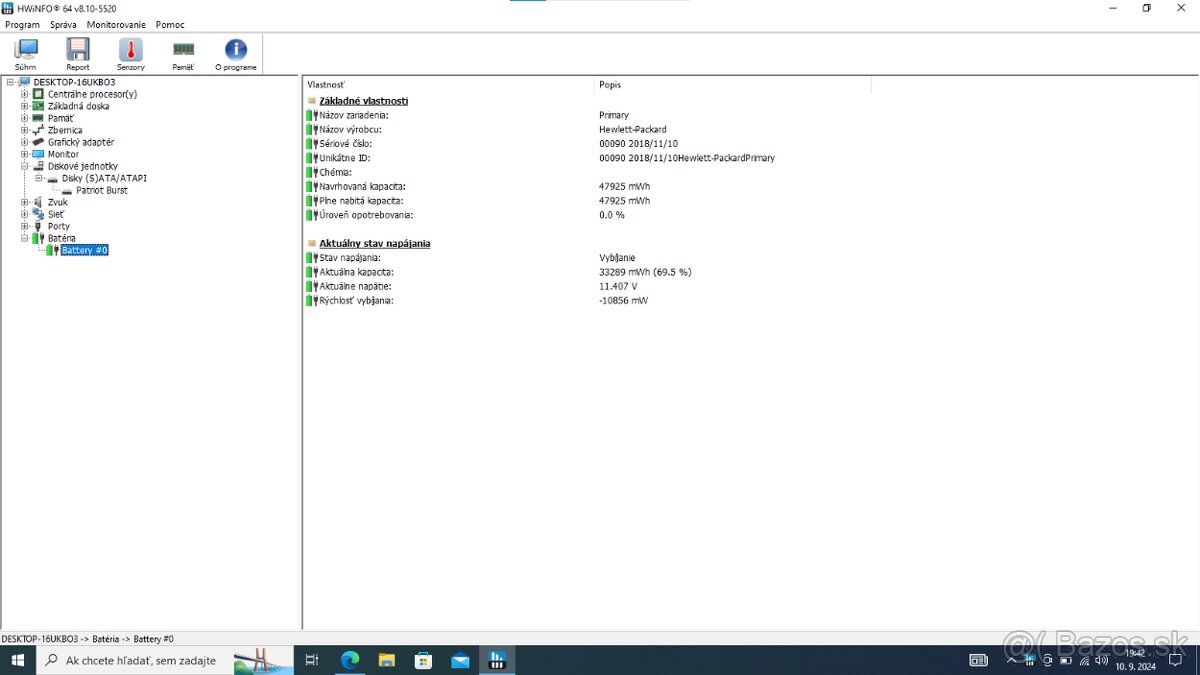Viewport: 1200px width, 675px height.
Task: Open the Wi-Fi icon in system tray
Action: 1085,660
